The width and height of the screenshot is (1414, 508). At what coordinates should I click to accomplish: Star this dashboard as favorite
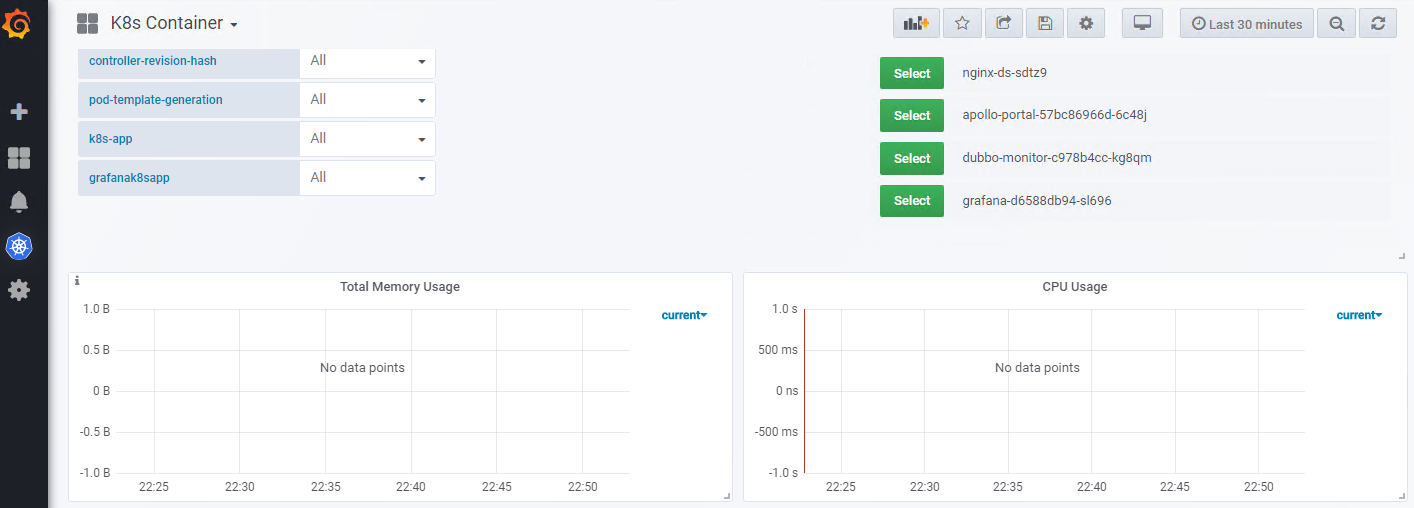(x=962, y=24)
